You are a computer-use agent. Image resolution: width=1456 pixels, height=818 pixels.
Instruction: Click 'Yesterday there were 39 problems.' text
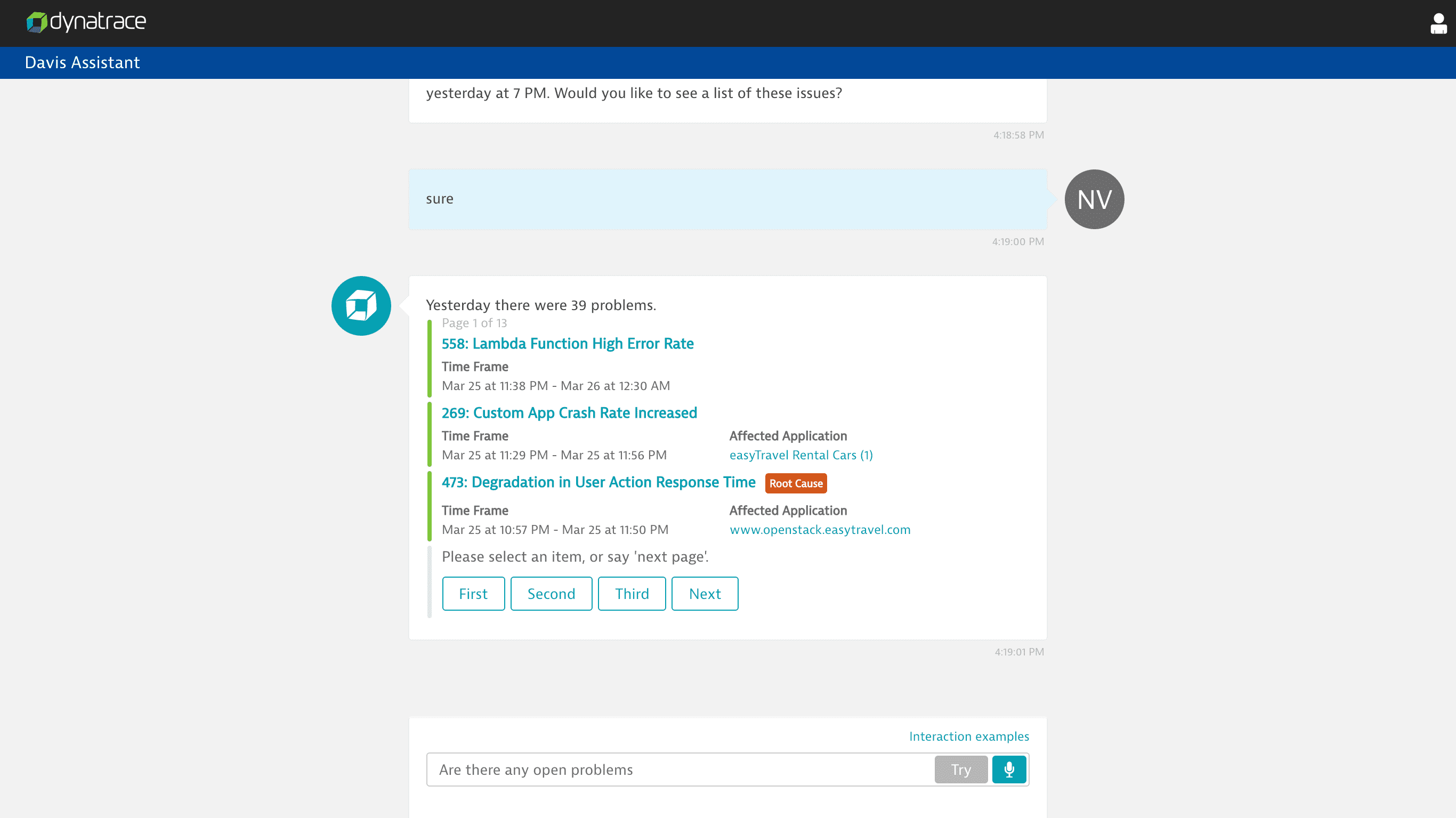[x=541, y=305]
